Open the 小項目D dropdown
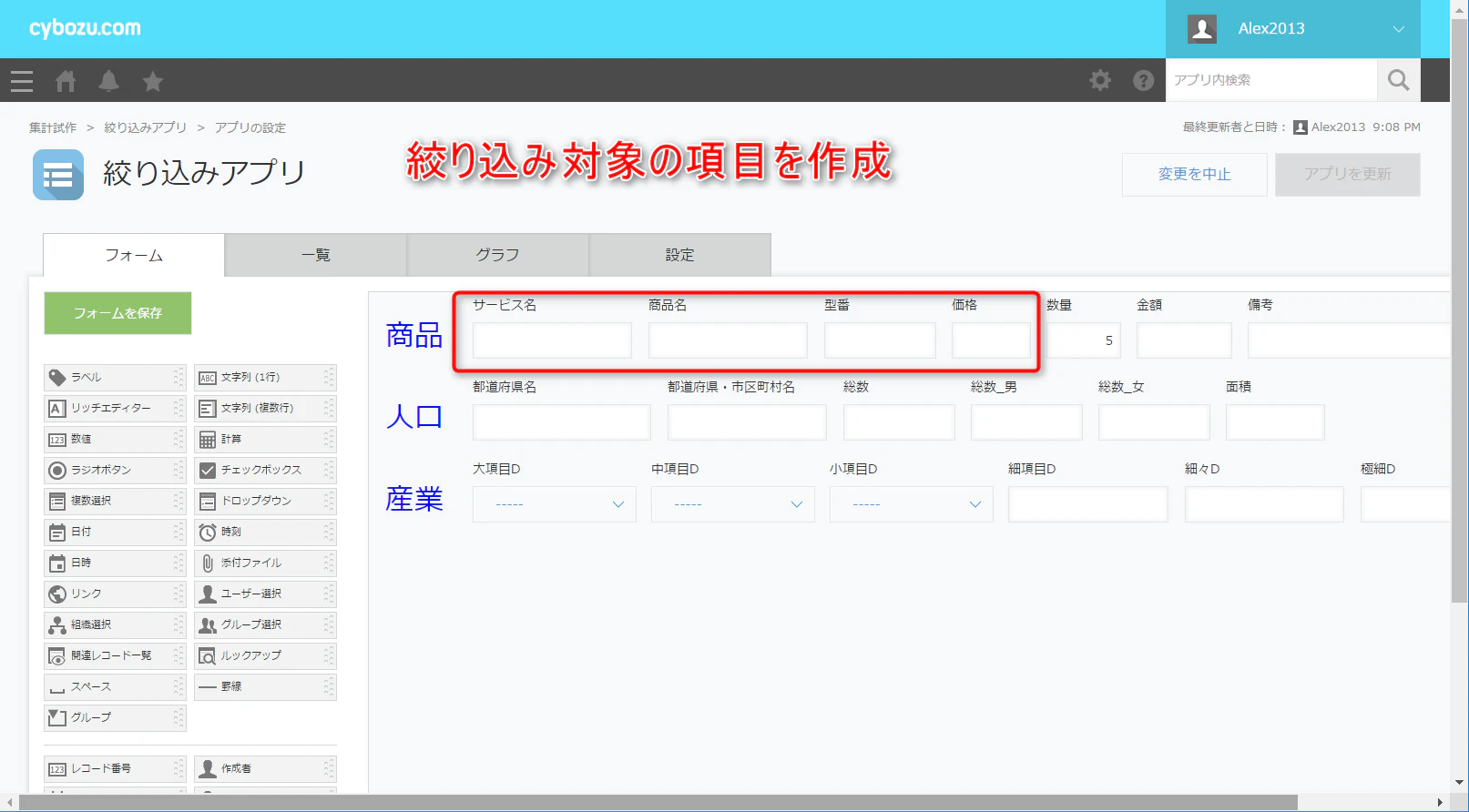This screenshot has height=812, width=1469. (x=912, y=504)
